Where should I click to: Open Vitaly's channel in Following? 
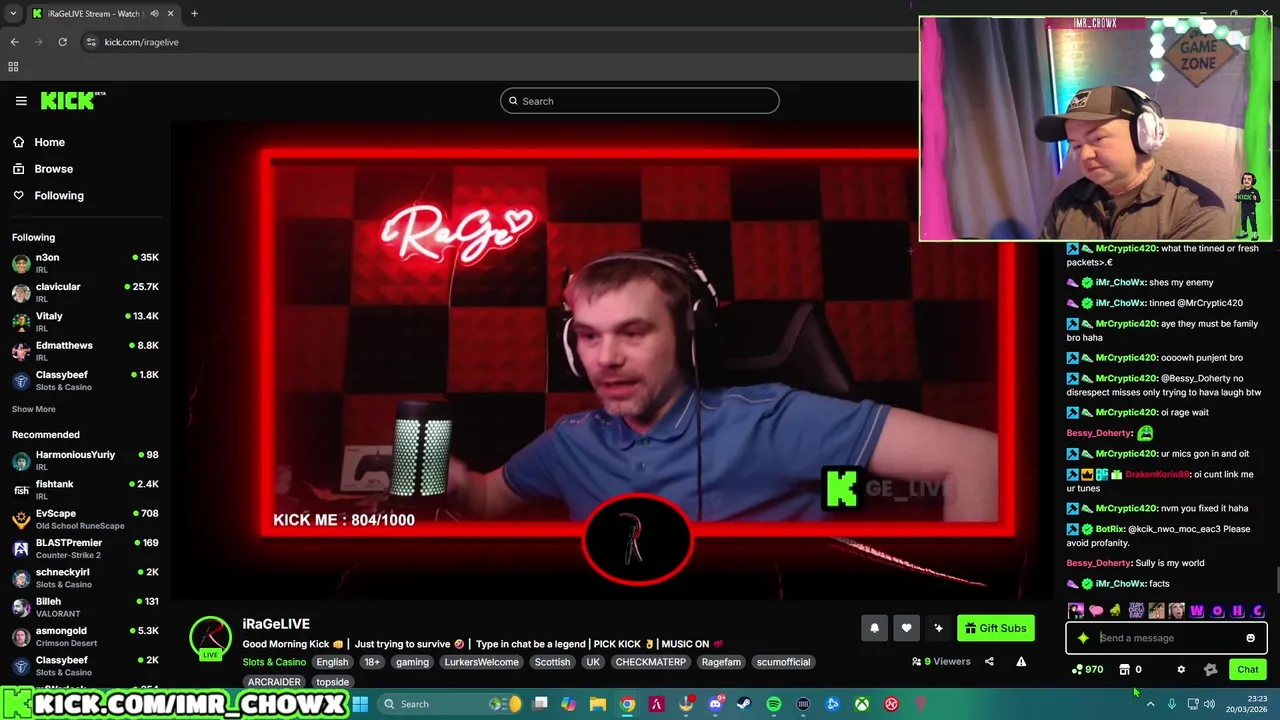[85, 321]
